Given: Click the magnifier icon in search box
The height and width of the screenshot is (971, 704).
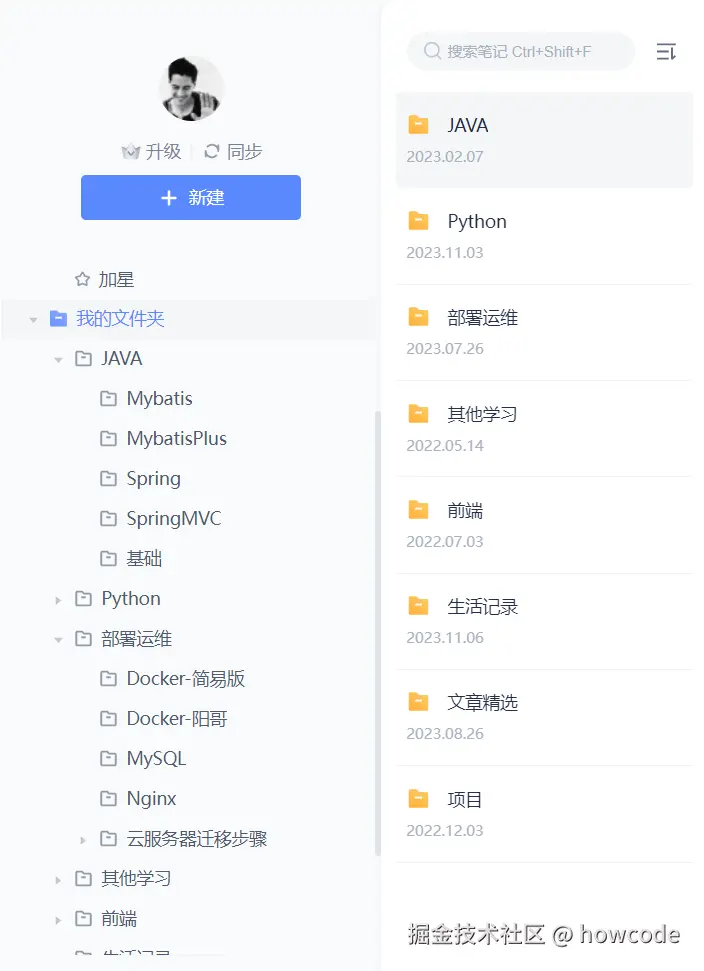Looking at the screenshot, I should (432, 51).
